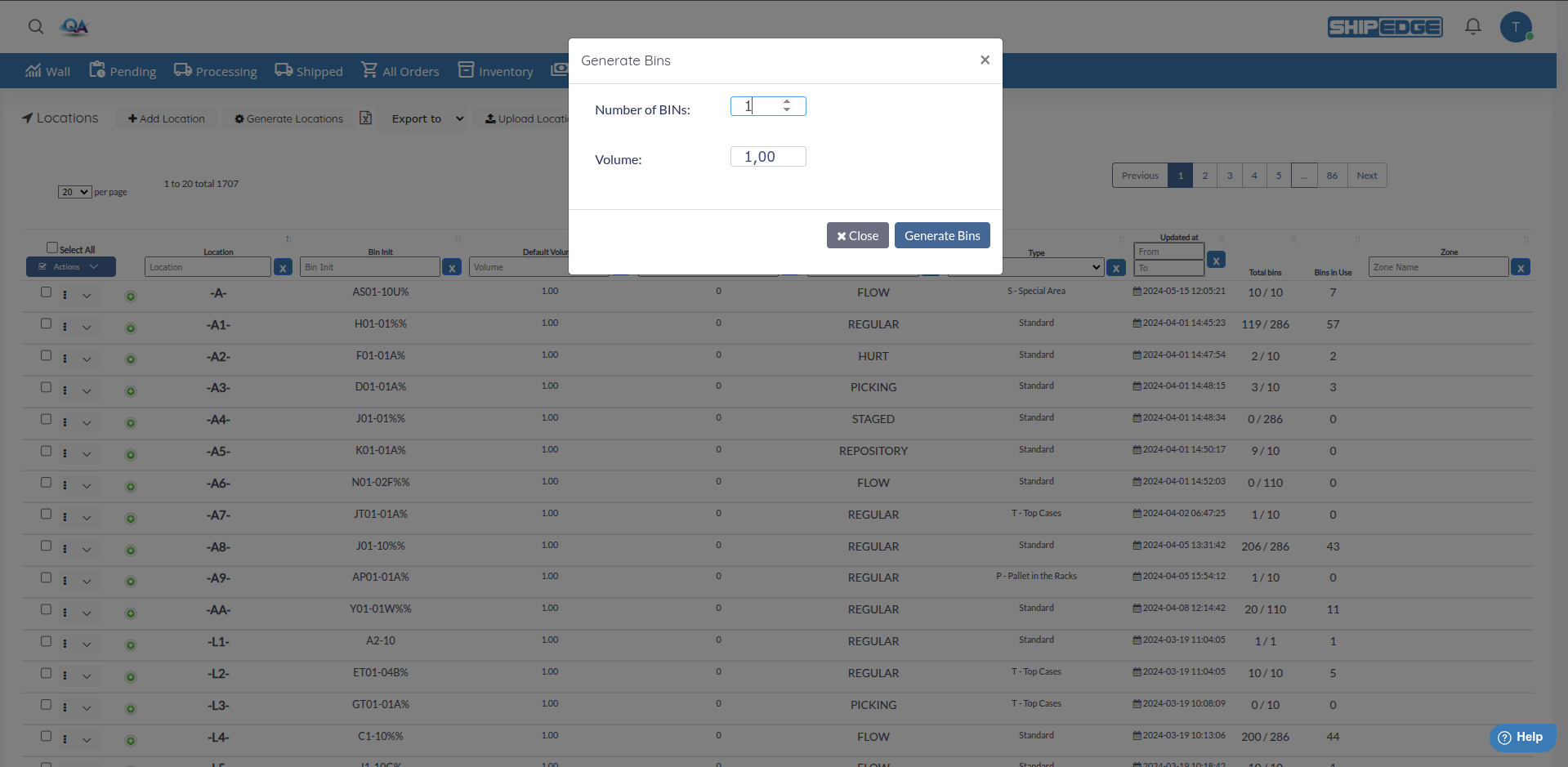
Task: Tick the checkbox for -A9- location
Action: [46, 577]
